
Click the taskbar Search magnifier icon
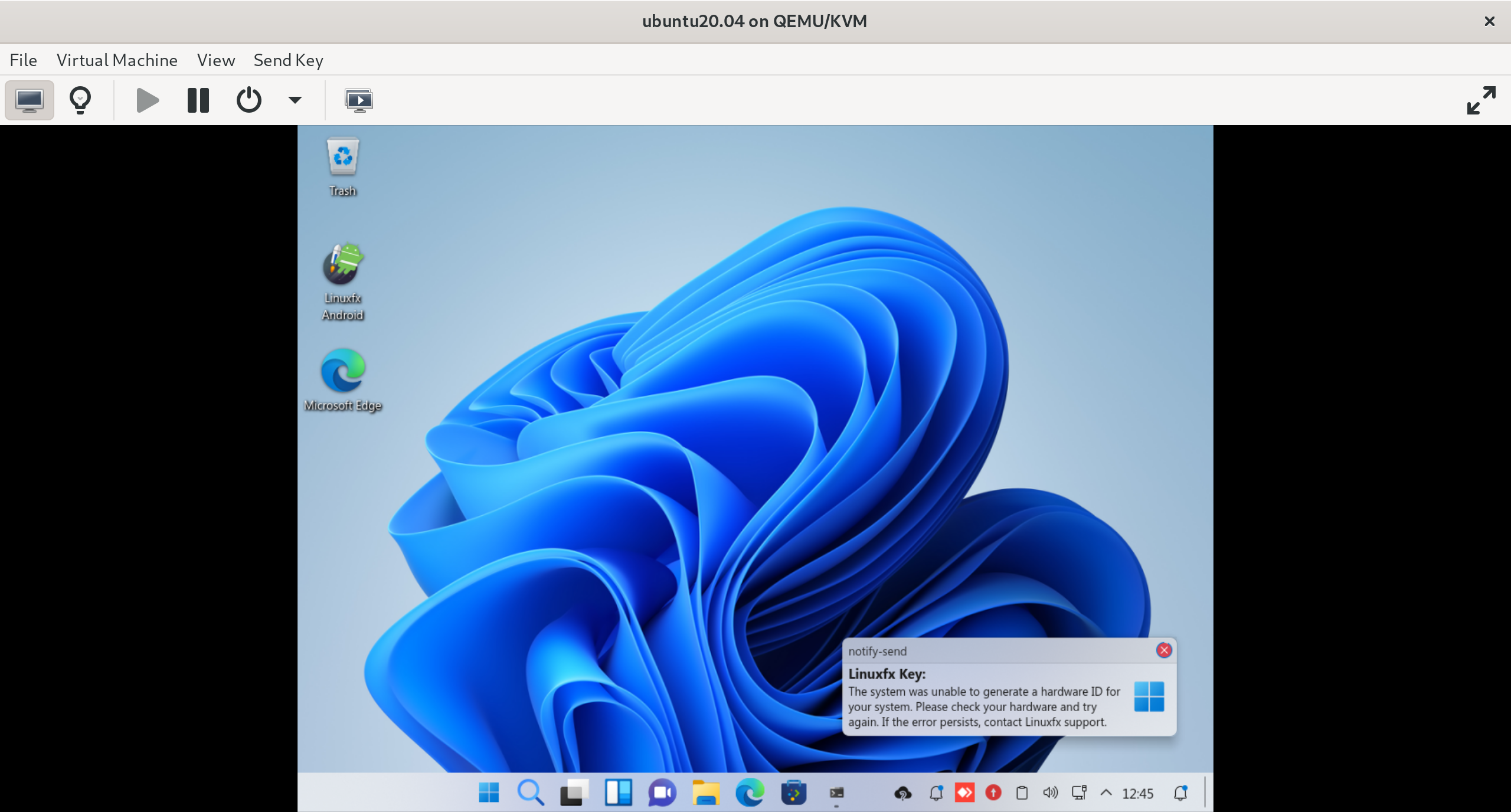(x=530, y=793)
